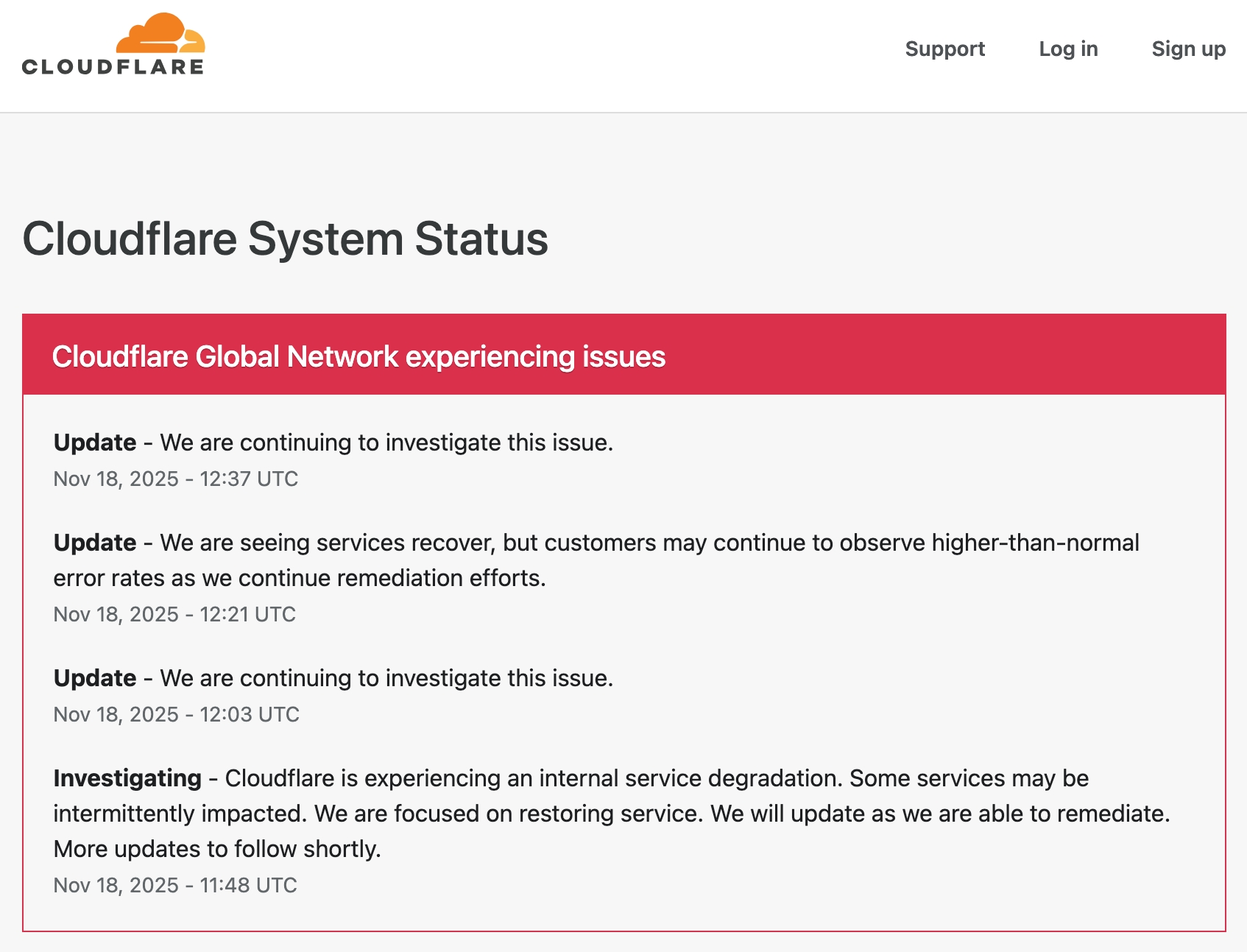
Task: Click the CLOUDFLARE wordmark text
Action: click(113, 67)
